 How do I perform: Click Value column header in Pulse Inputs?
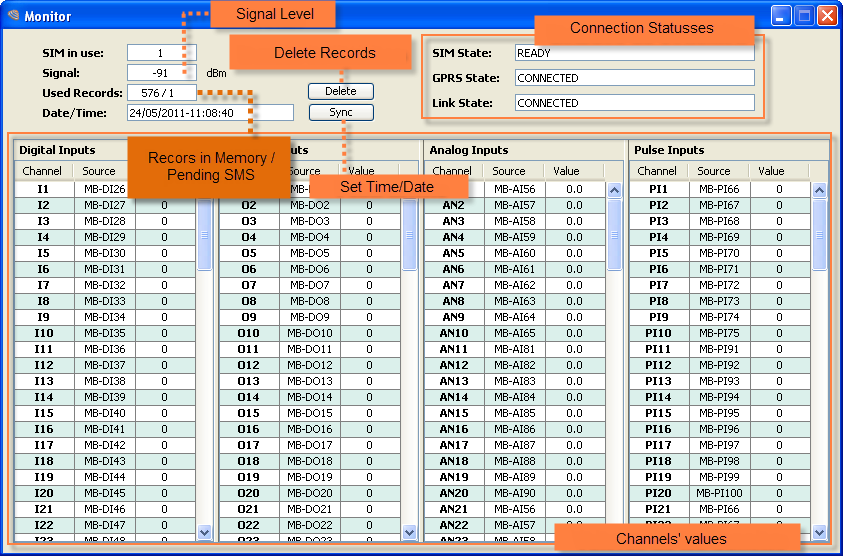[x=771, y=171]
